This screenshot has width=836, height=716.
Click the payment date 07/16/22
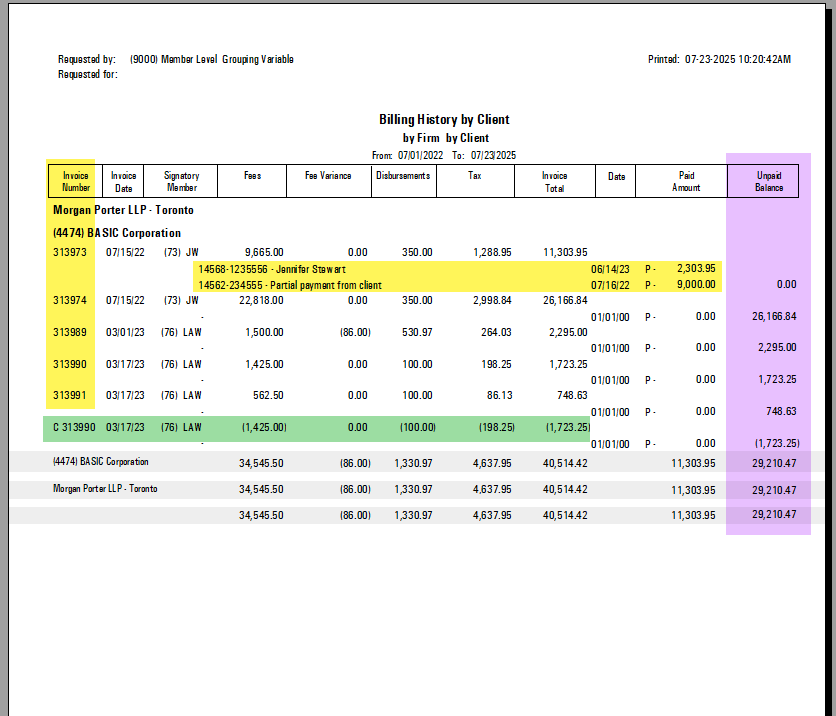[x=610, y=285]
